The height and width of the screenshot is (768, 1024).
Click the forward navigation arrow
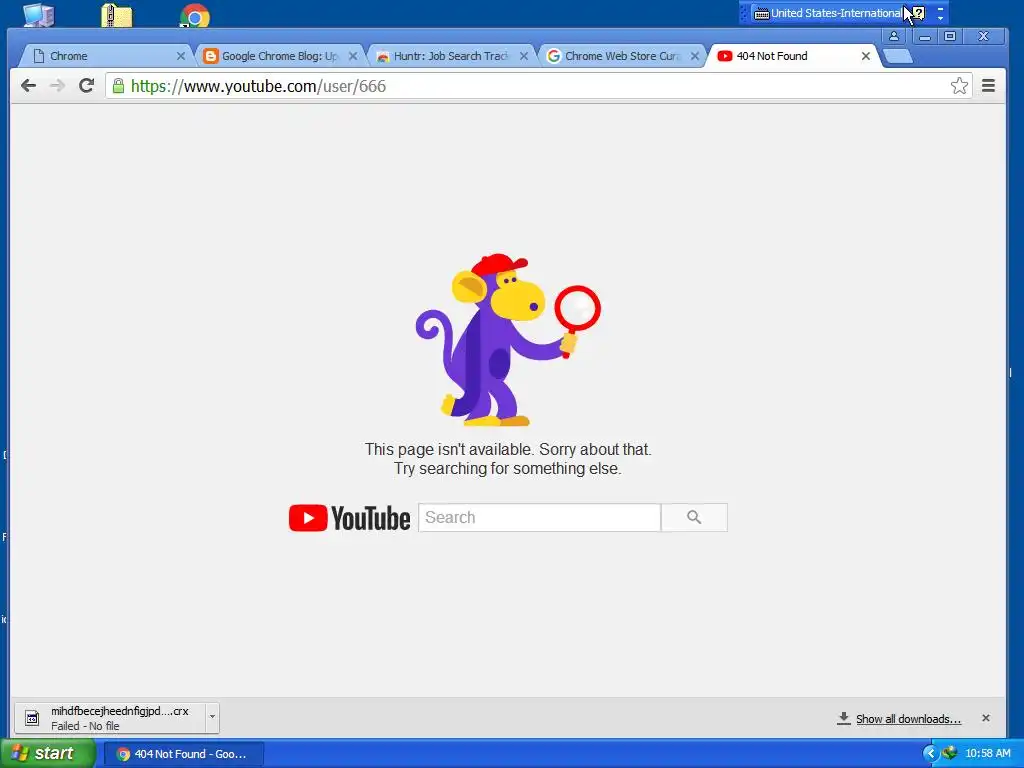click(x=57, y=86)
